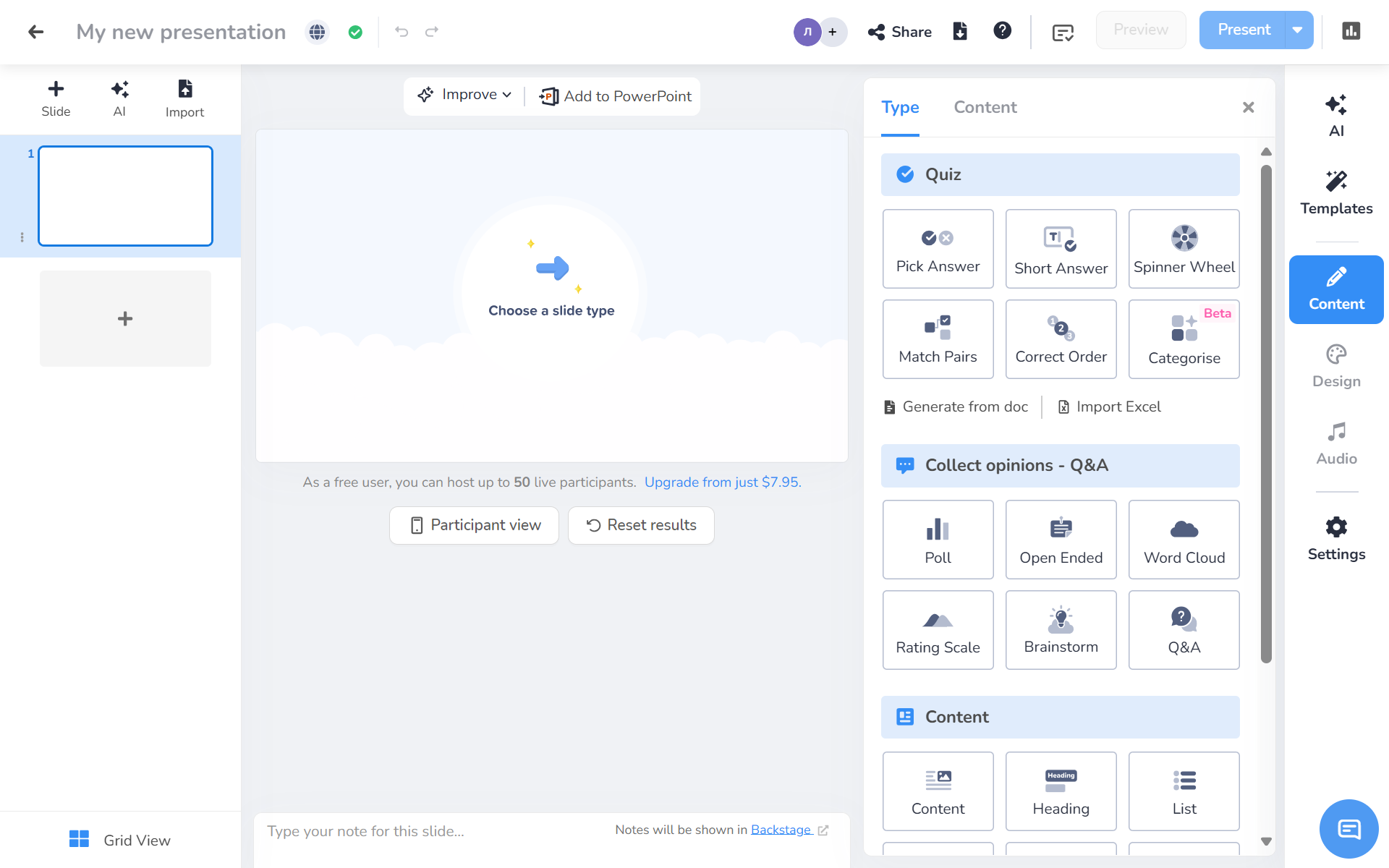The width and height of the screenshot is (1389, 868).
Task: Choose the Content slide type card
Action: coord(938,791)
